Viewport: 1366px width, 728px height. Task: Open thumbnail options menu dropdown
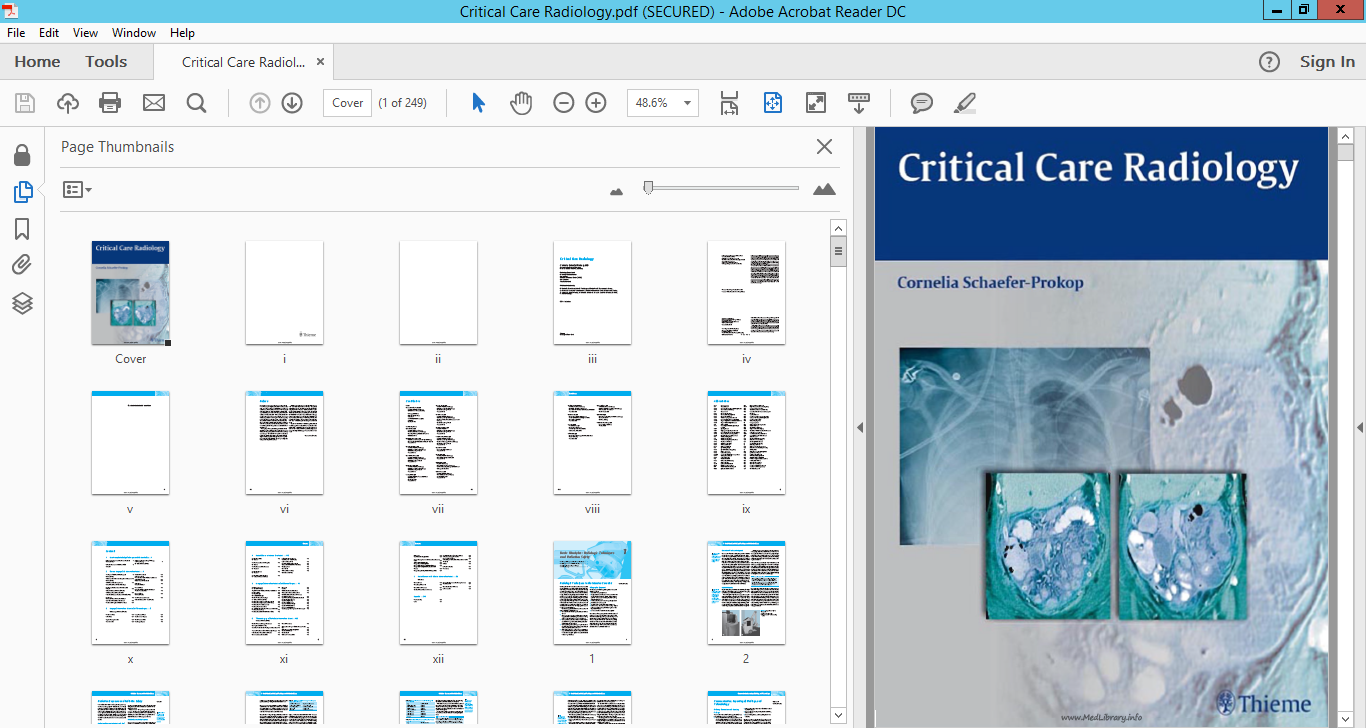point(77,189)
